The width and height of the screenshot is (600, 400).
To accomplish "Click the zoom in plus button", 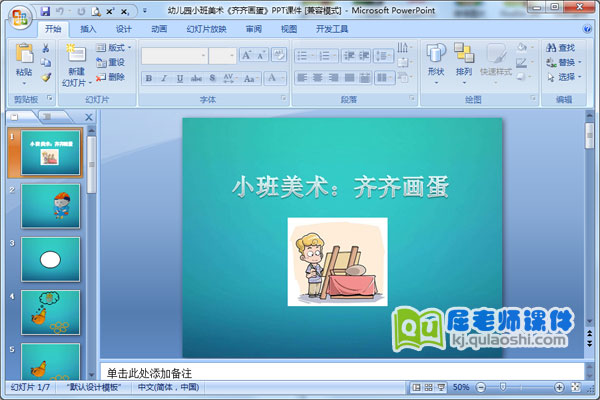I will click(559, 387).
